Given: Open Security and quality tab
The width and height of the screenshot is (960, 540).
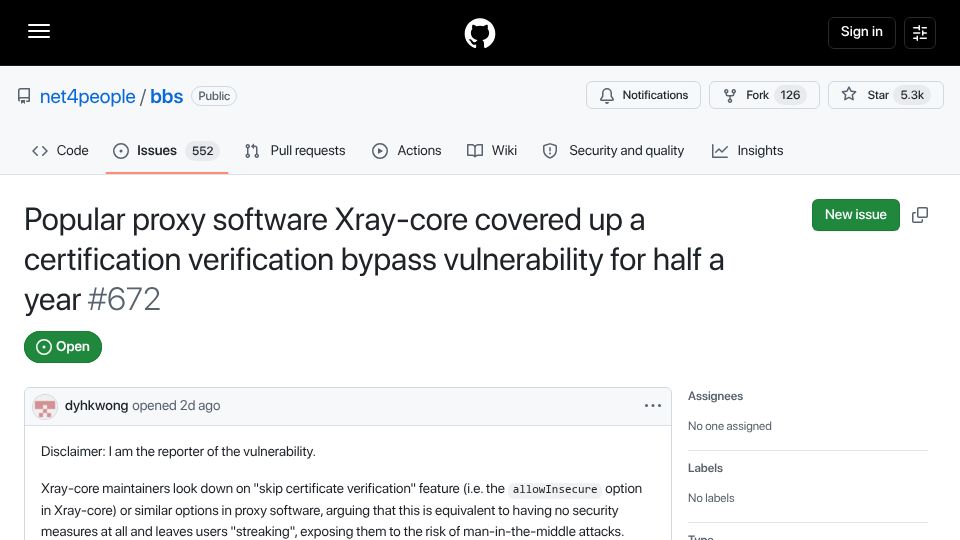Looking at the screenshot, I should [x=613, y=151].
